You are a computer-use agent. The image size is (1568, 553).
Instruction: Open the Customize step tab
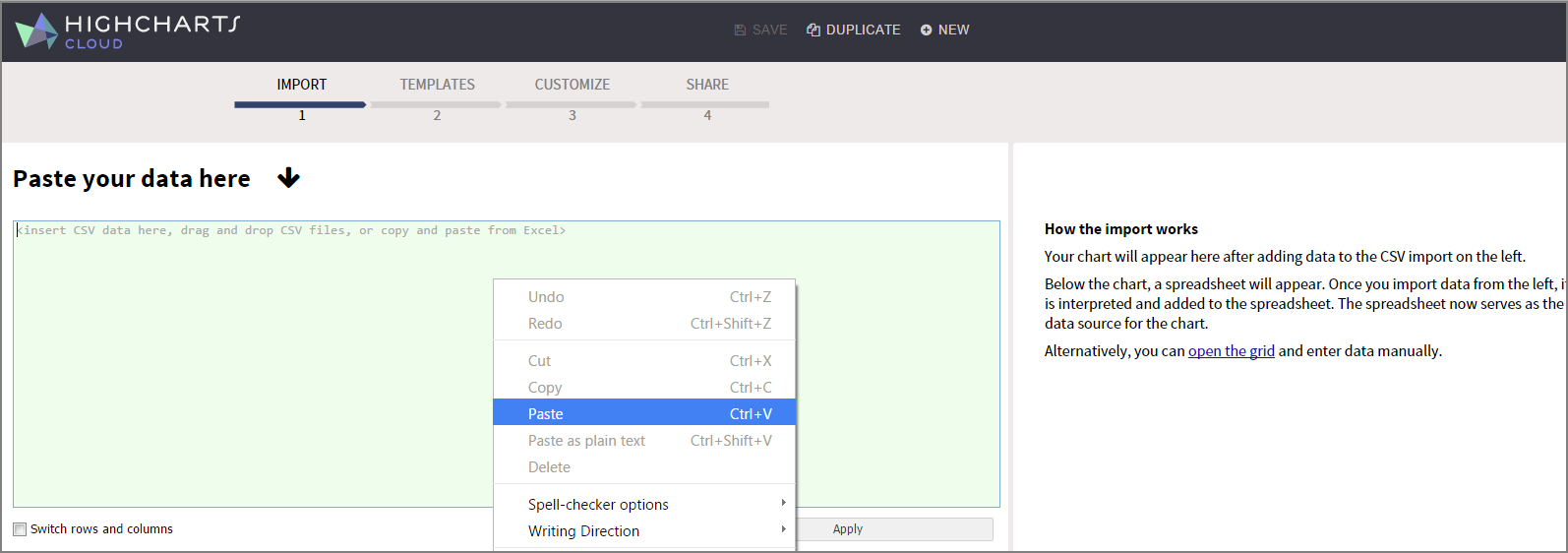(572, 85)
